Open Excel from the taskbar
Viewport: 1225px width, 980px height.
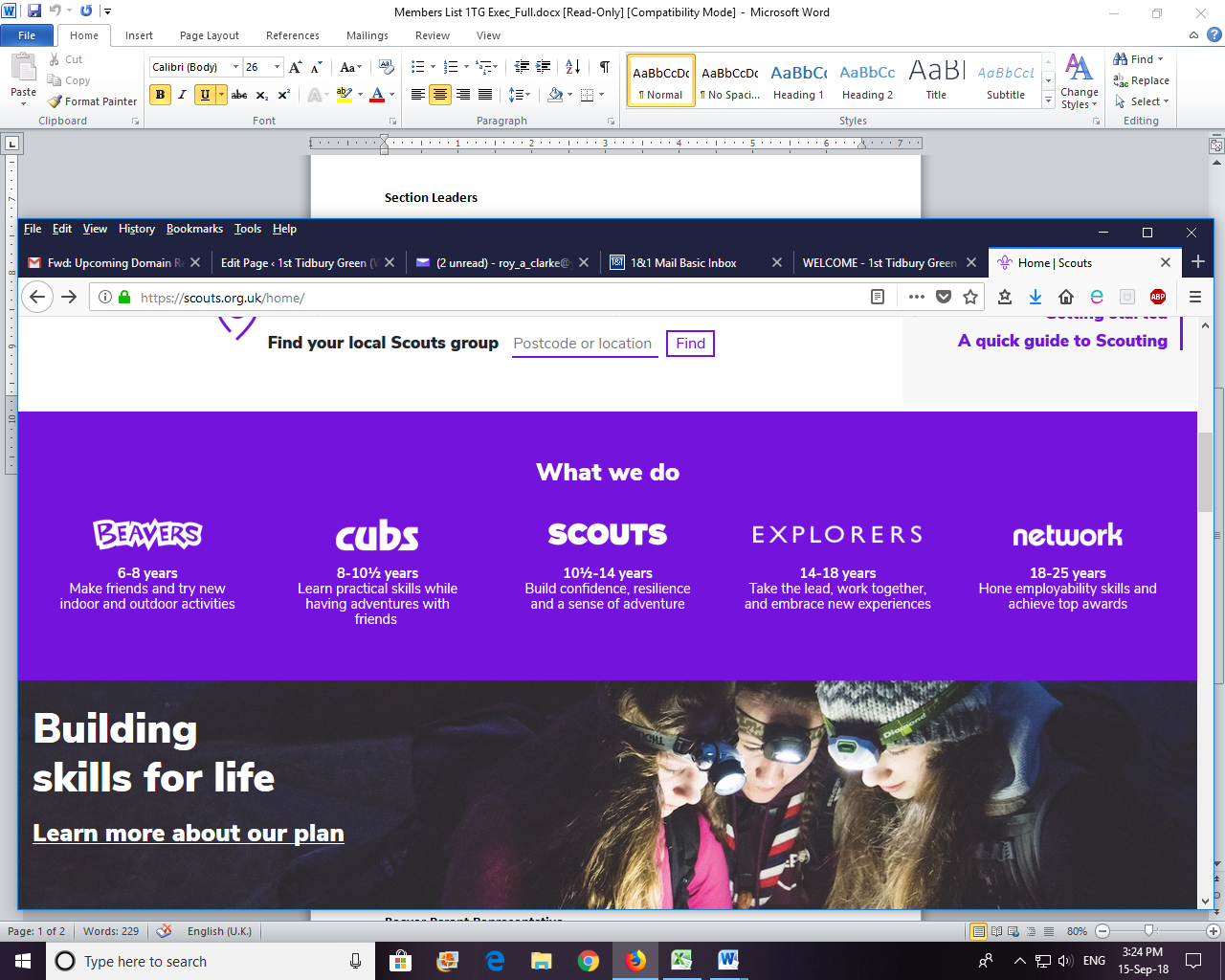pos(681,960)
